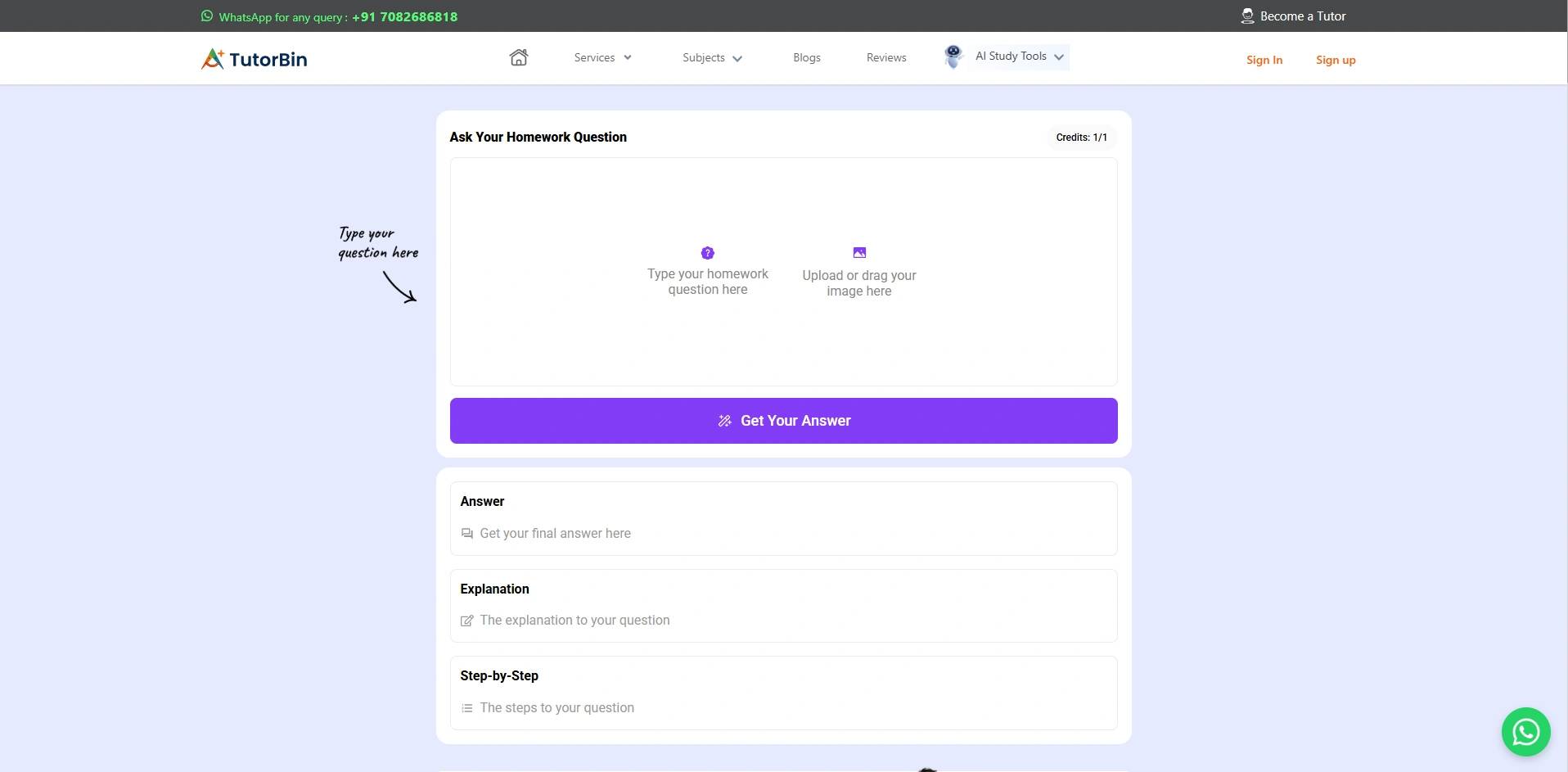Click the image upload icon

[858, 252]
